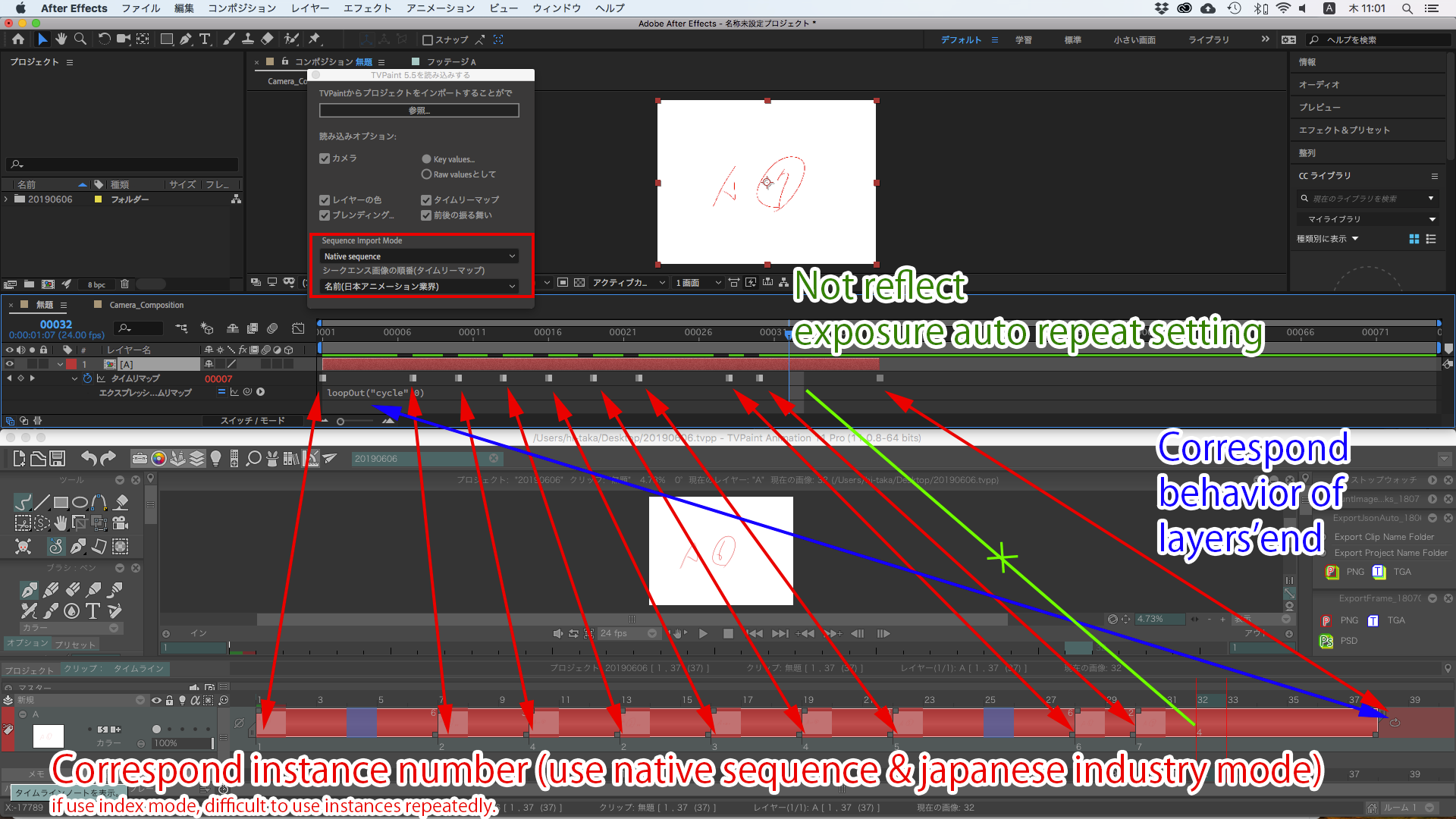Click the 参照... browse button
The image size is (1456, 819).
419,111
